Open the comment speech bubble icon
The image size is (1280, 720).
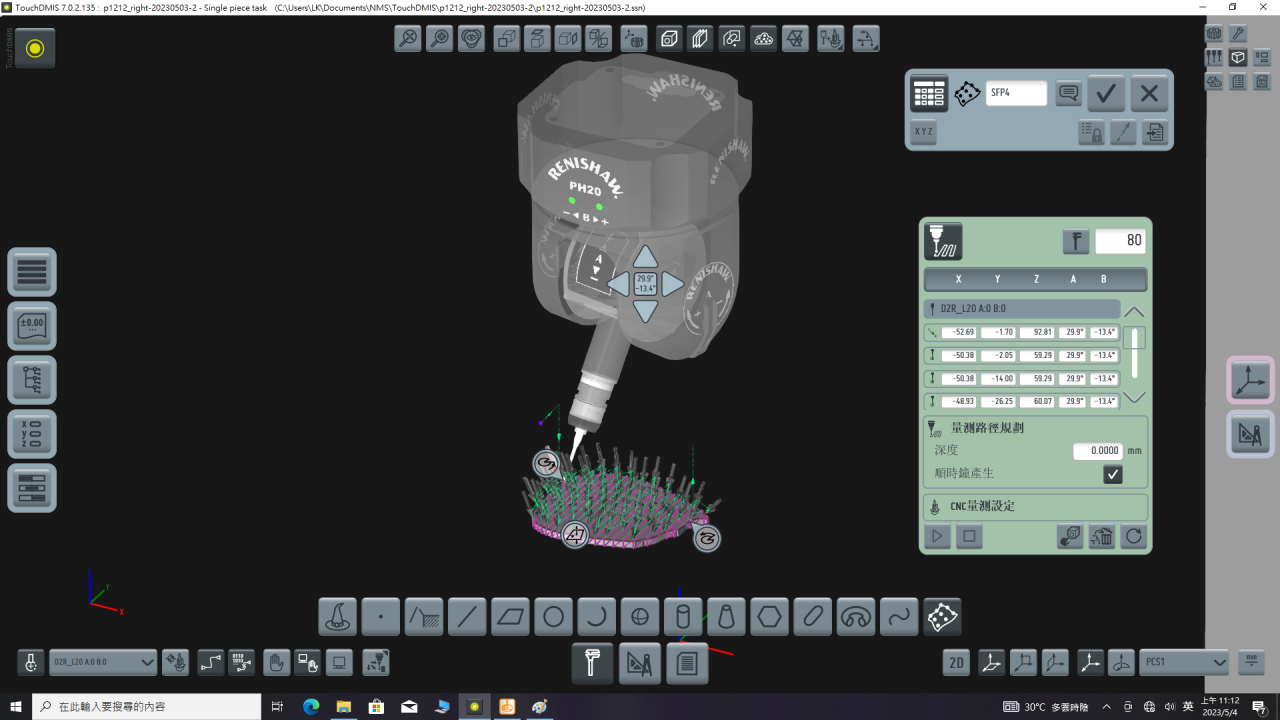pos(1069,94)
